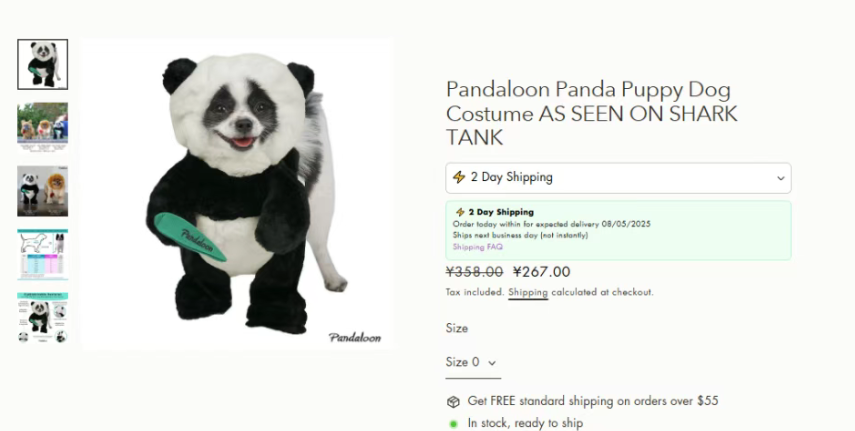Show the panda and orange dog thumbnail

[43, 191]
